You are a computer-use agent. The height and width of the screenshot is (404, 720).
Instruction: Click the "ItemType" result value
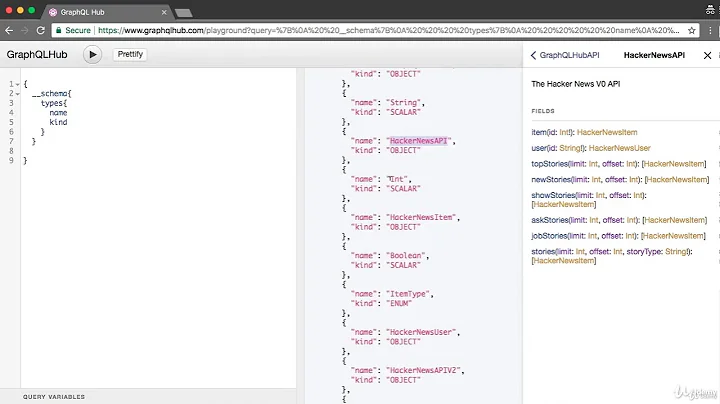[407, 294]
